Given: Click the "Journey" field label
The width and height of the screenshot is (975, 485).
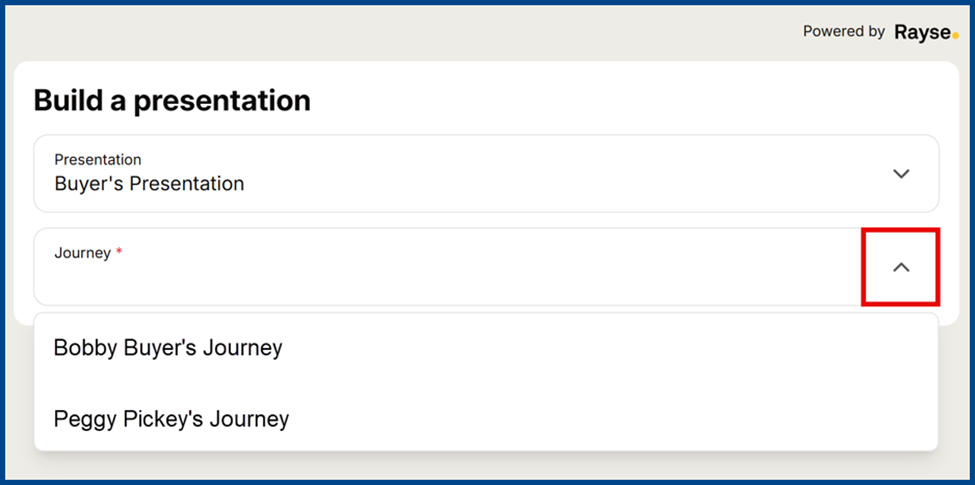Looking at the screenshot, I should point(82,253).
